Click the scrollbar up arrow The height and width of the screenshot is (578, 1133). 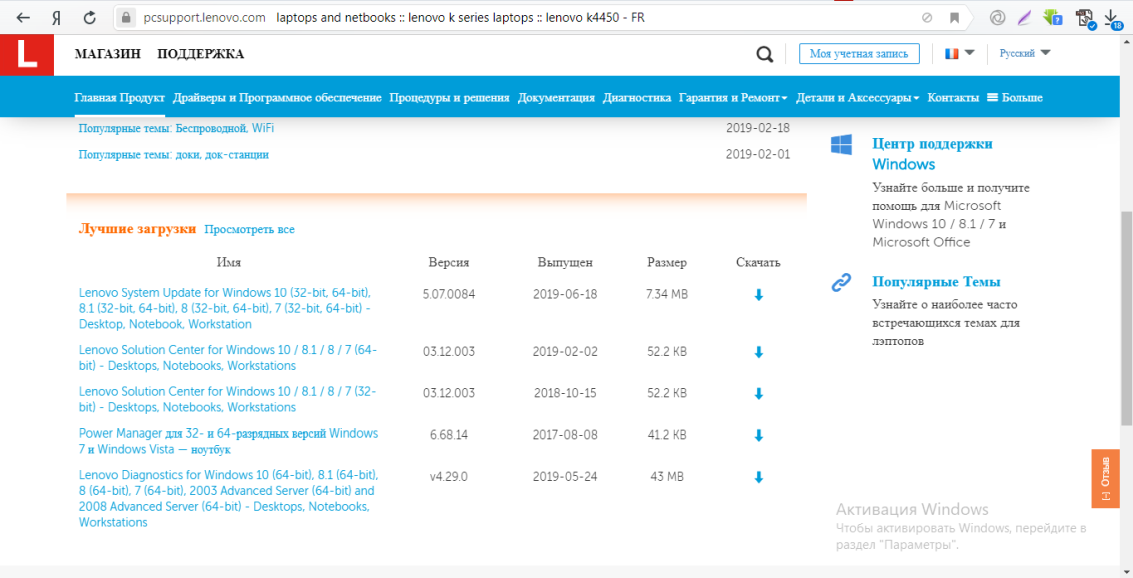(1126, 40)
